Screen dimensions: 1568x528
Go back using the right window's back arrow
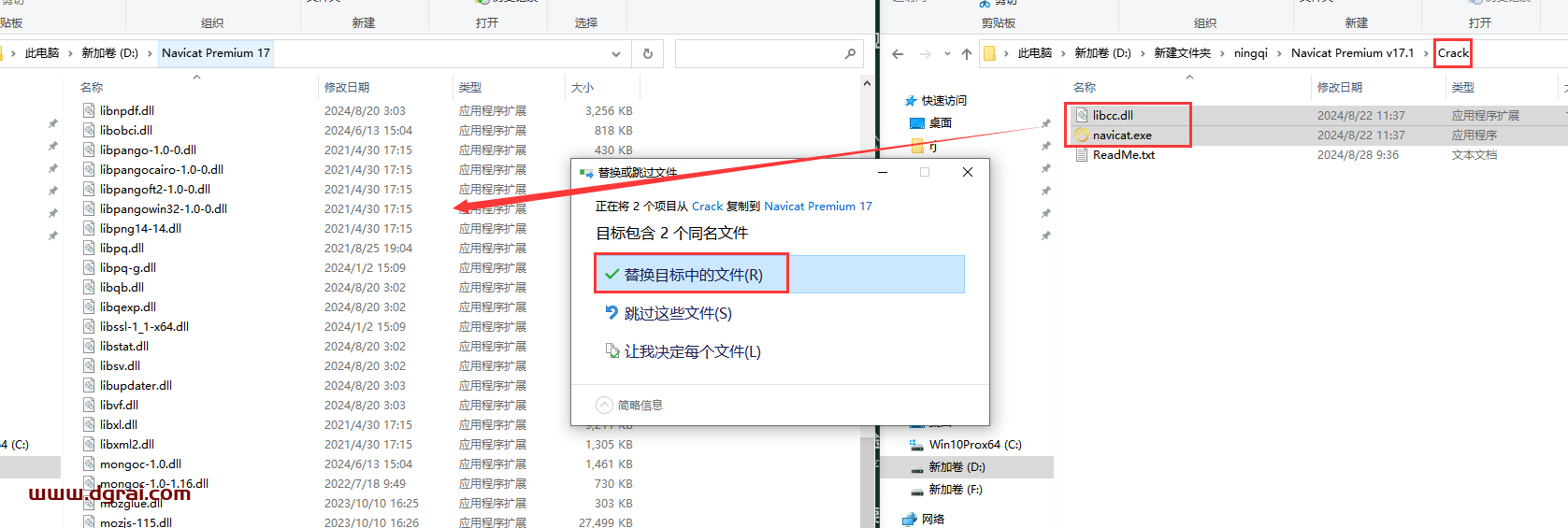(898, 54)
